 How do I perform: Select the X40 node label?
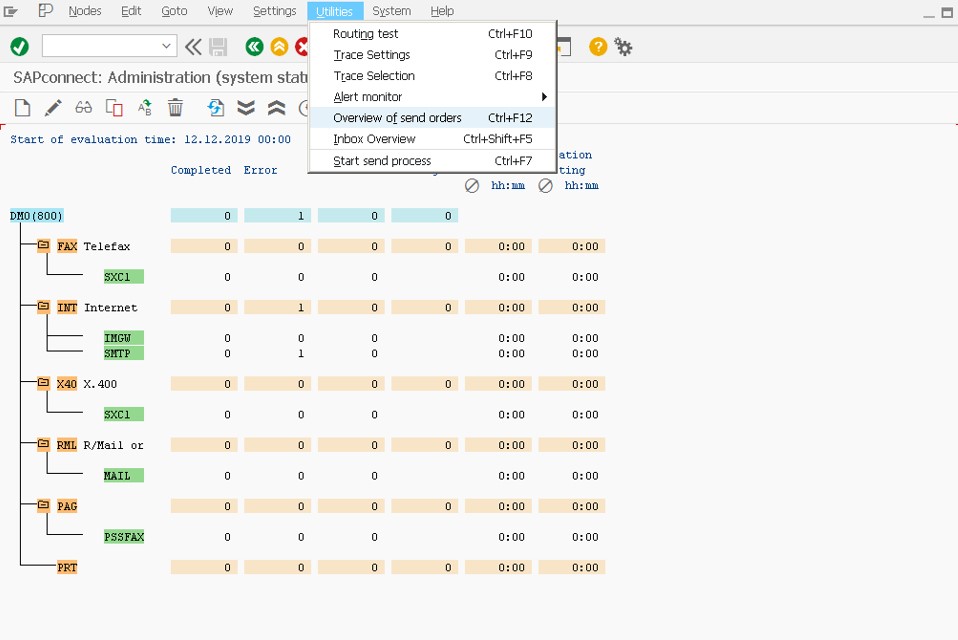(67, 384)
